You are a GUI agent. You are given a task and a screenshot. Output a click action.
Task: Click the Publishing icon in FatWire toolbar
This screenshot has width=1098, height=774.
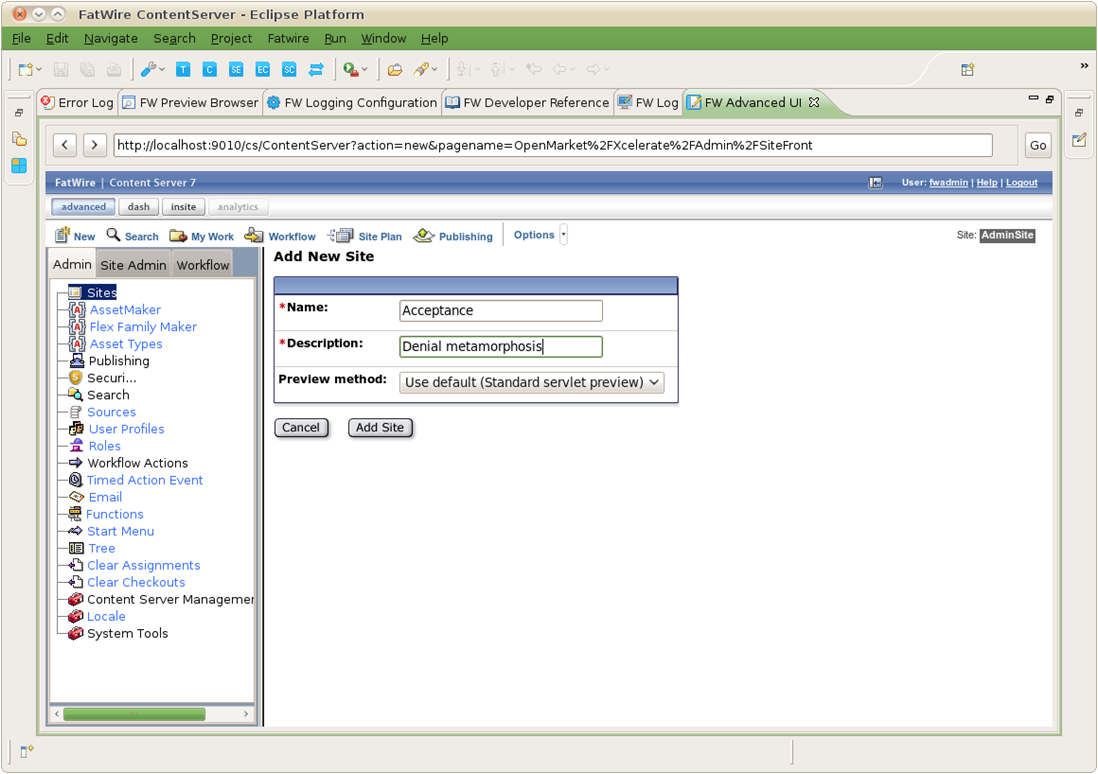click(x=424, y=235)
